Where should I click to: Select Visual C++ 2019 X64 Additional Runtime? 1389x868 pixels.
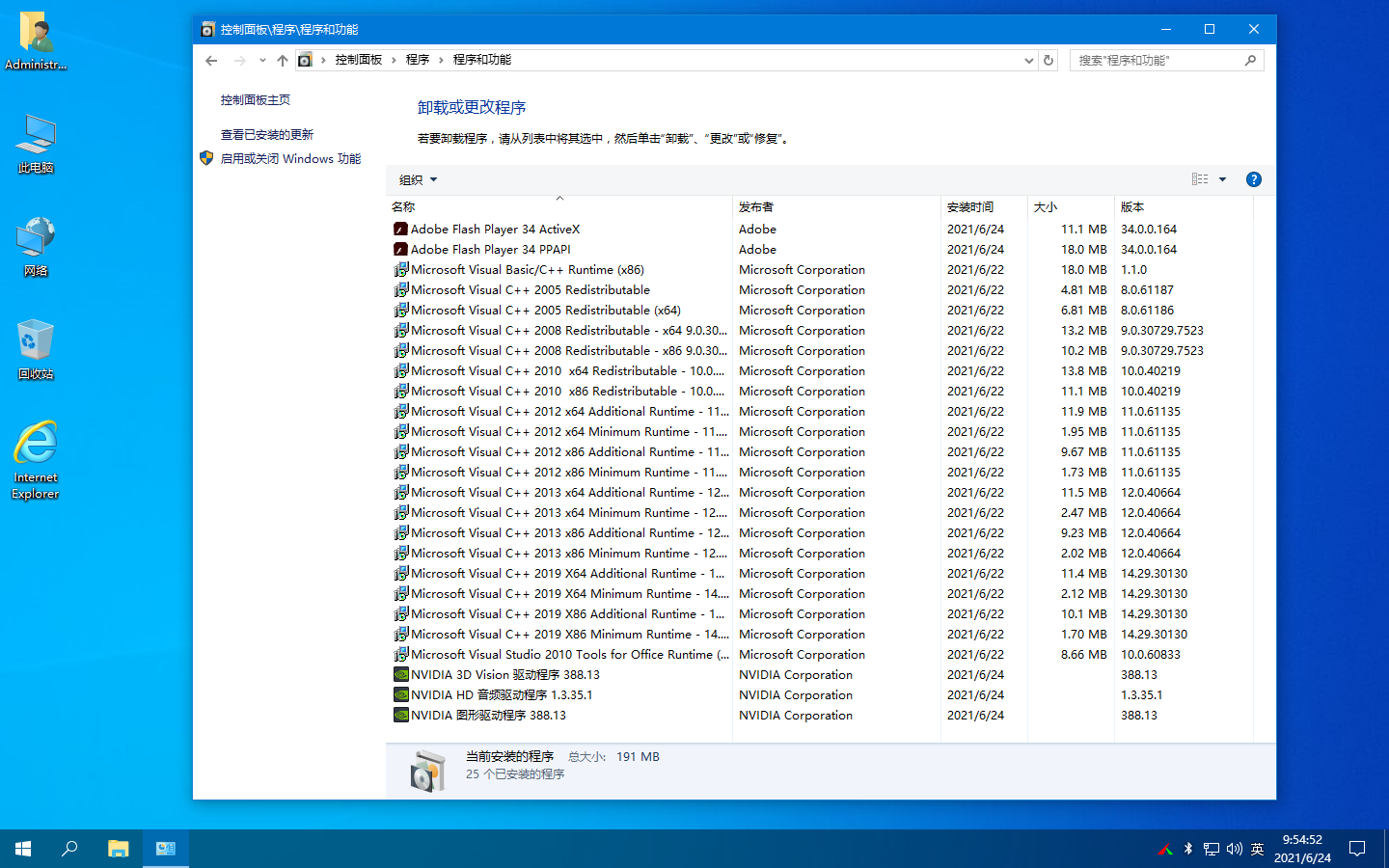coord(820,574)
